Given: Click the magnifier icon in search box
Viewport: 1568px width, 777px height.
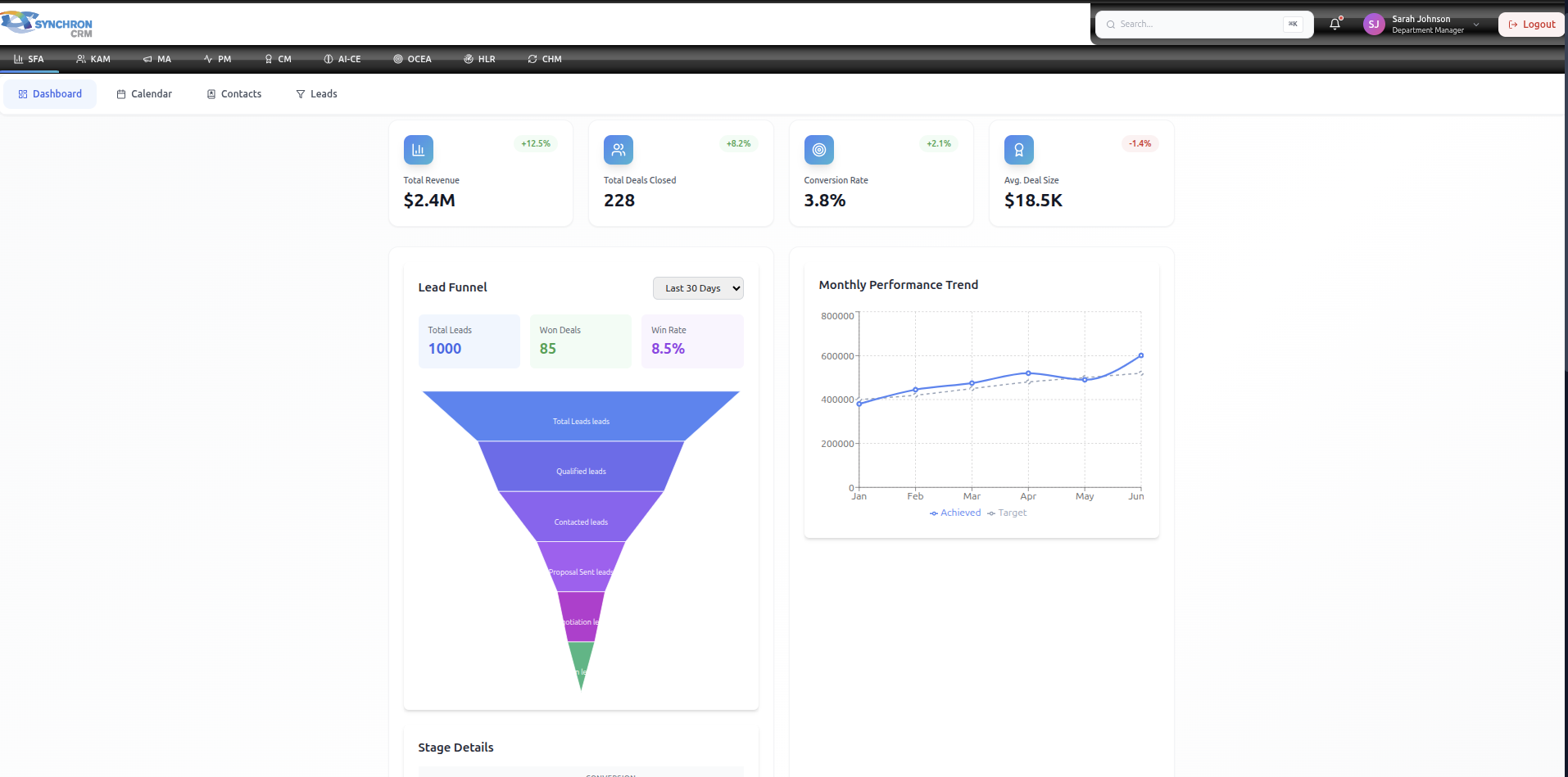Looking at the screenshot, I should pyautogui.click(x=1111, y=25).
